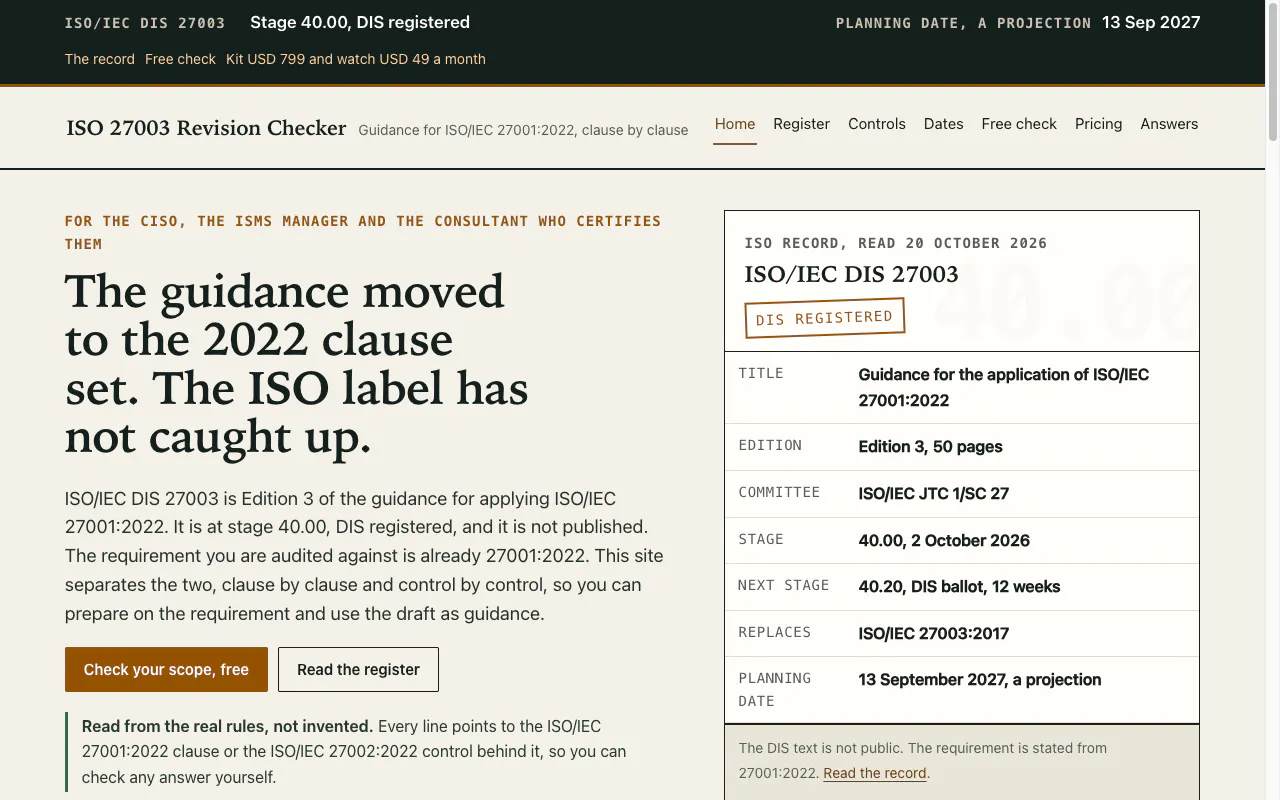This screenshot has width=1280, height=800.
Task: Click '40.20, DIS ballot, 12 weeks' value
Action: point(959,587)
